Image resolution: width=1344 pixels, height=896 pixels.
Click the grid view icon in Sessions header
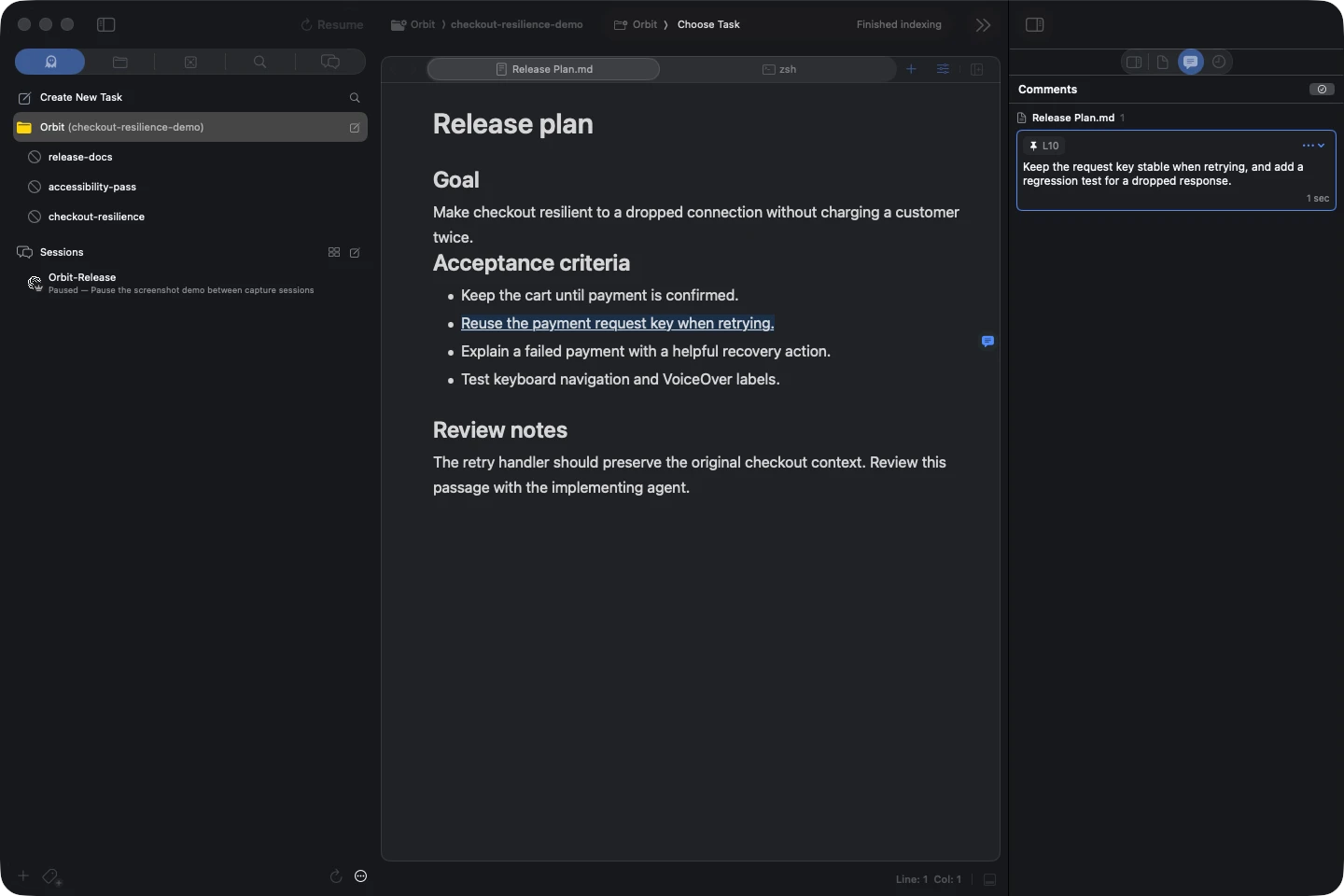334,252
